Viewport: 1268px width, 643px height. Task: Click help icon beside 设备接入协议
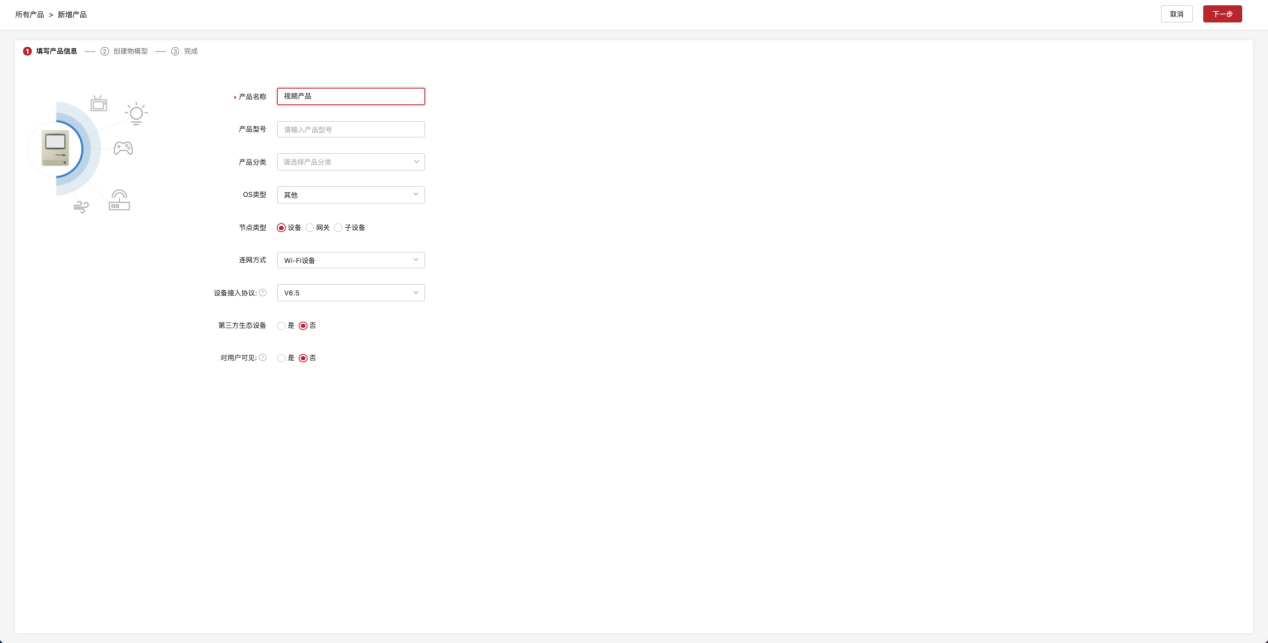point(263,293)
